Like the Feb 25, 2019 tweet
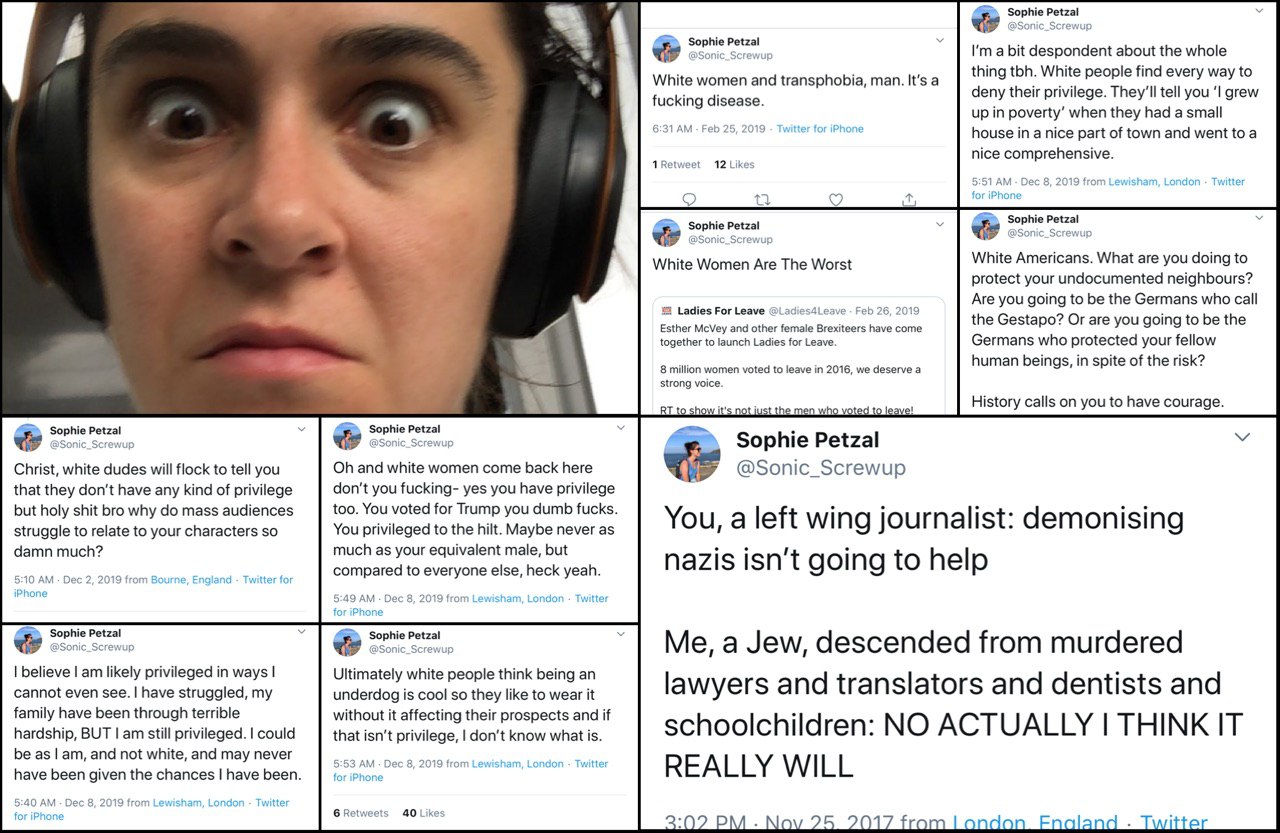This screenshot has height=833, width=1280. [x=836, y=200]
